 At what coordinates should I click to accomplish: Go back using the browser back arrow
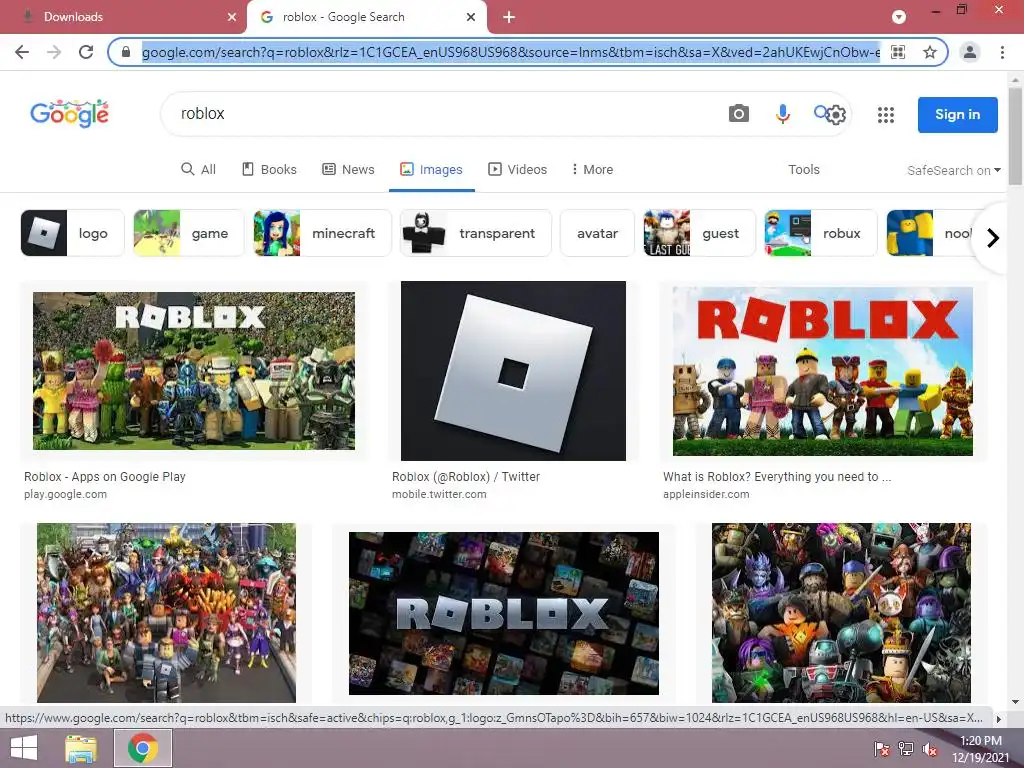click(x=22, y=52)
